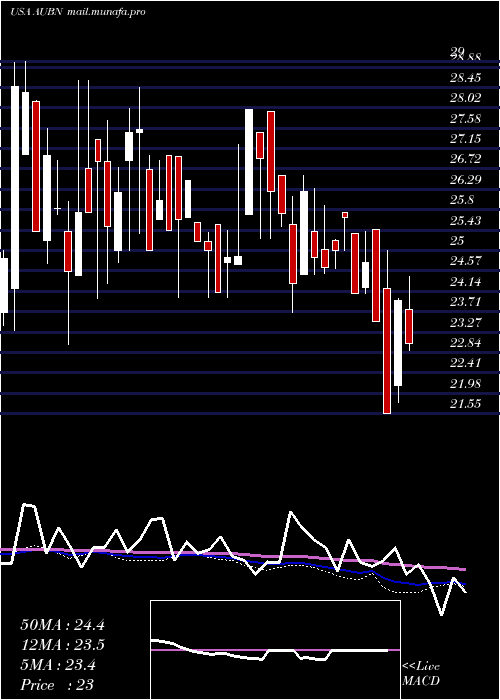Click the <<Live MACD label
The height and width of the screenshot is (700, 500).
coord(421,674)
